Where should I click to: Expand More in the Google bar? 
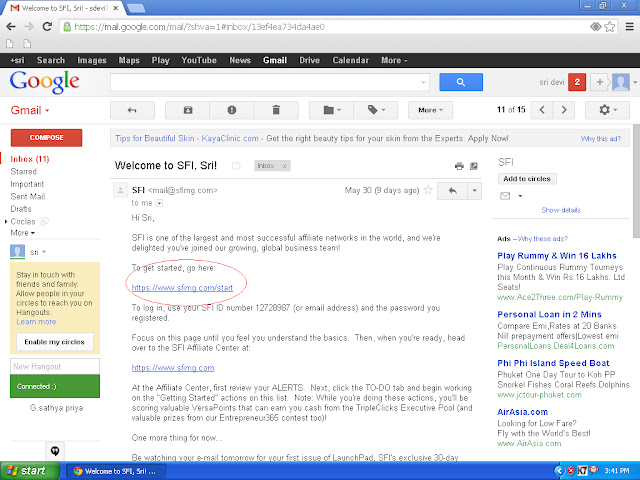(394, 60)
